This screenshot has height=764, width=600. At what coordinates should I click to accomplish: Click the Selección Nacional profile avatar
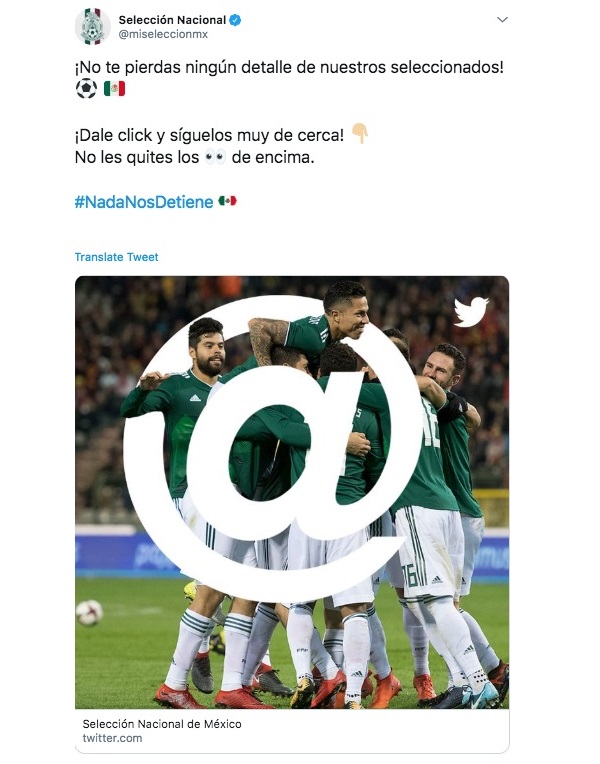(x=93, y=26)
